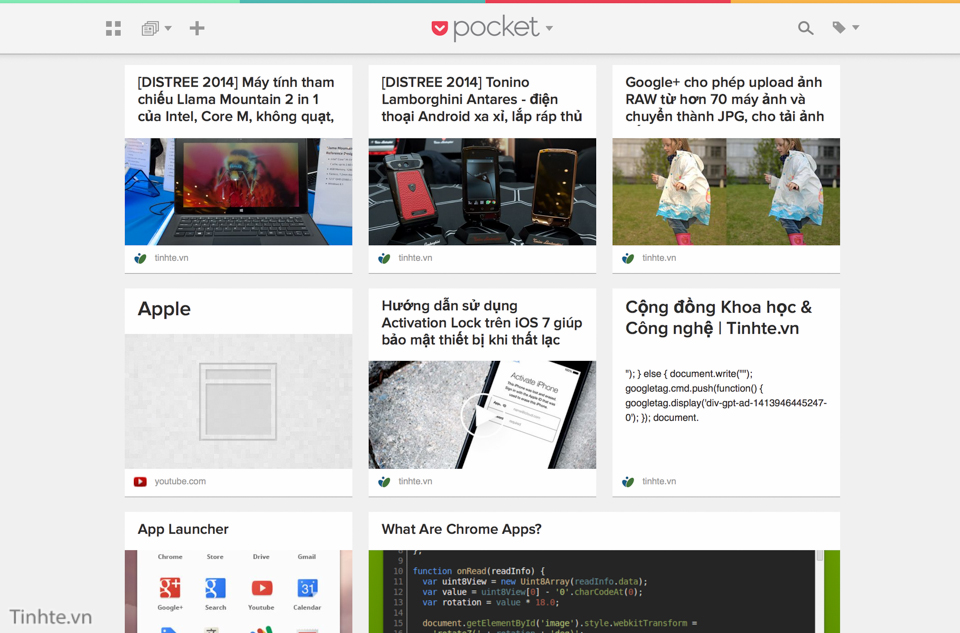The image size is (960, 633).
Task: Click tinhte.vn source on Activation Lock card
Action: 415,482
